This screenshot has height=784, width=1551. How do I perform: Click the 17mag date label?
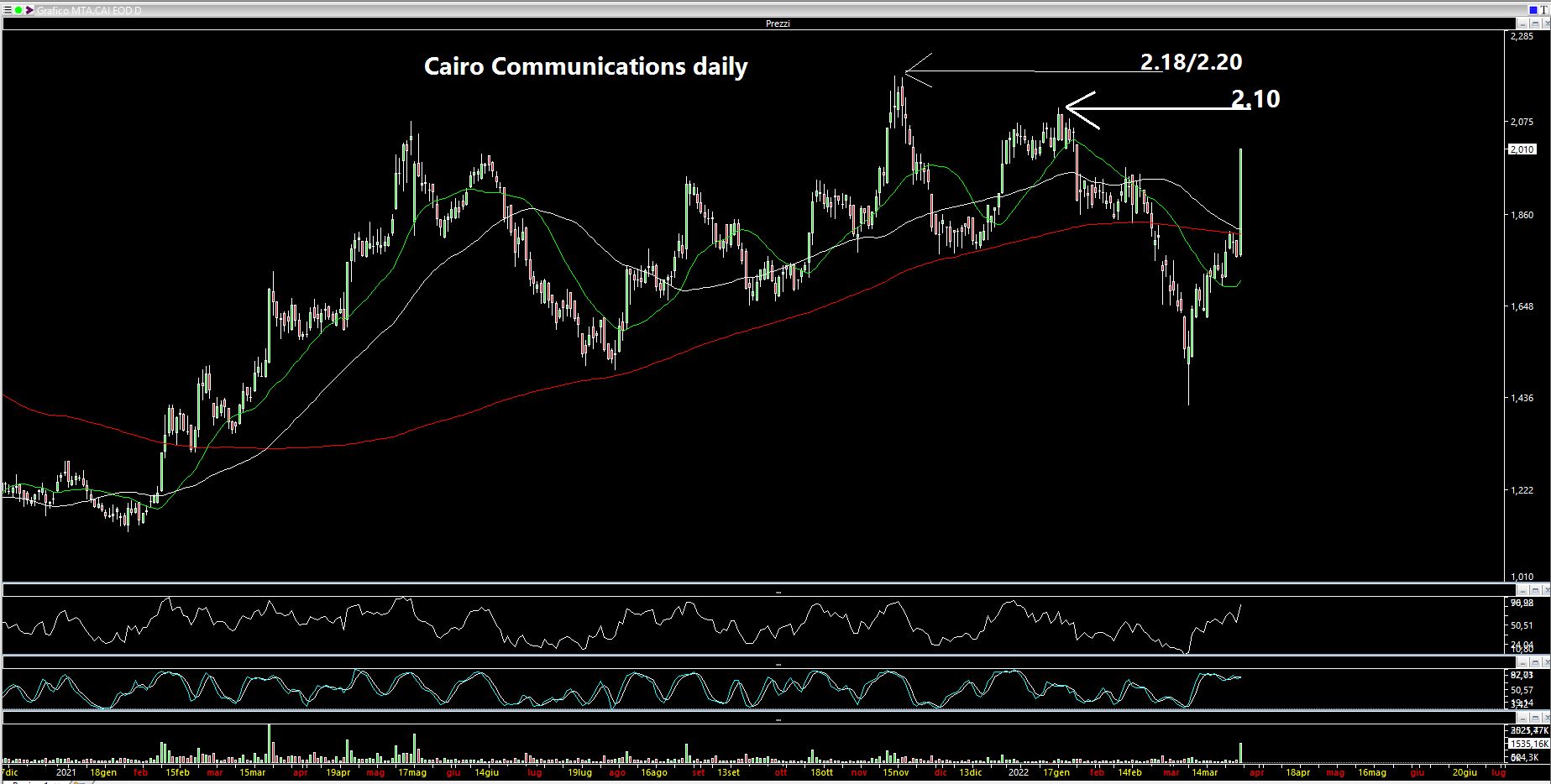pyautogui.click(x=411, y=772)
